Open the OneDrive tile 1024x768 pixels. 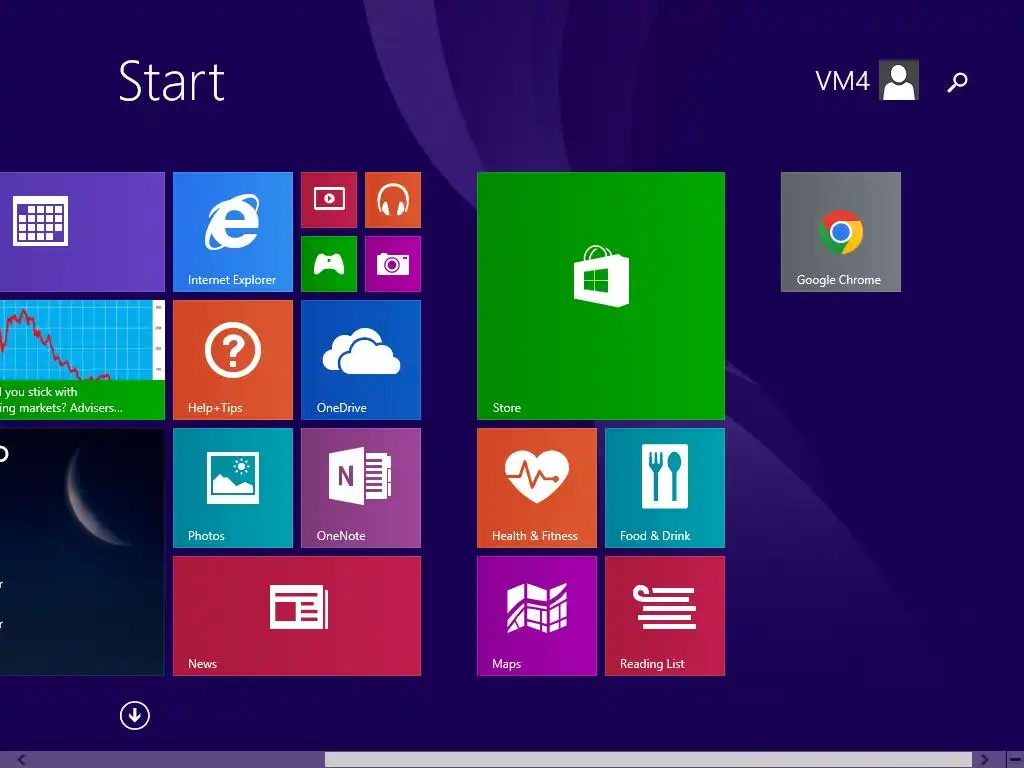click(361, 360)
